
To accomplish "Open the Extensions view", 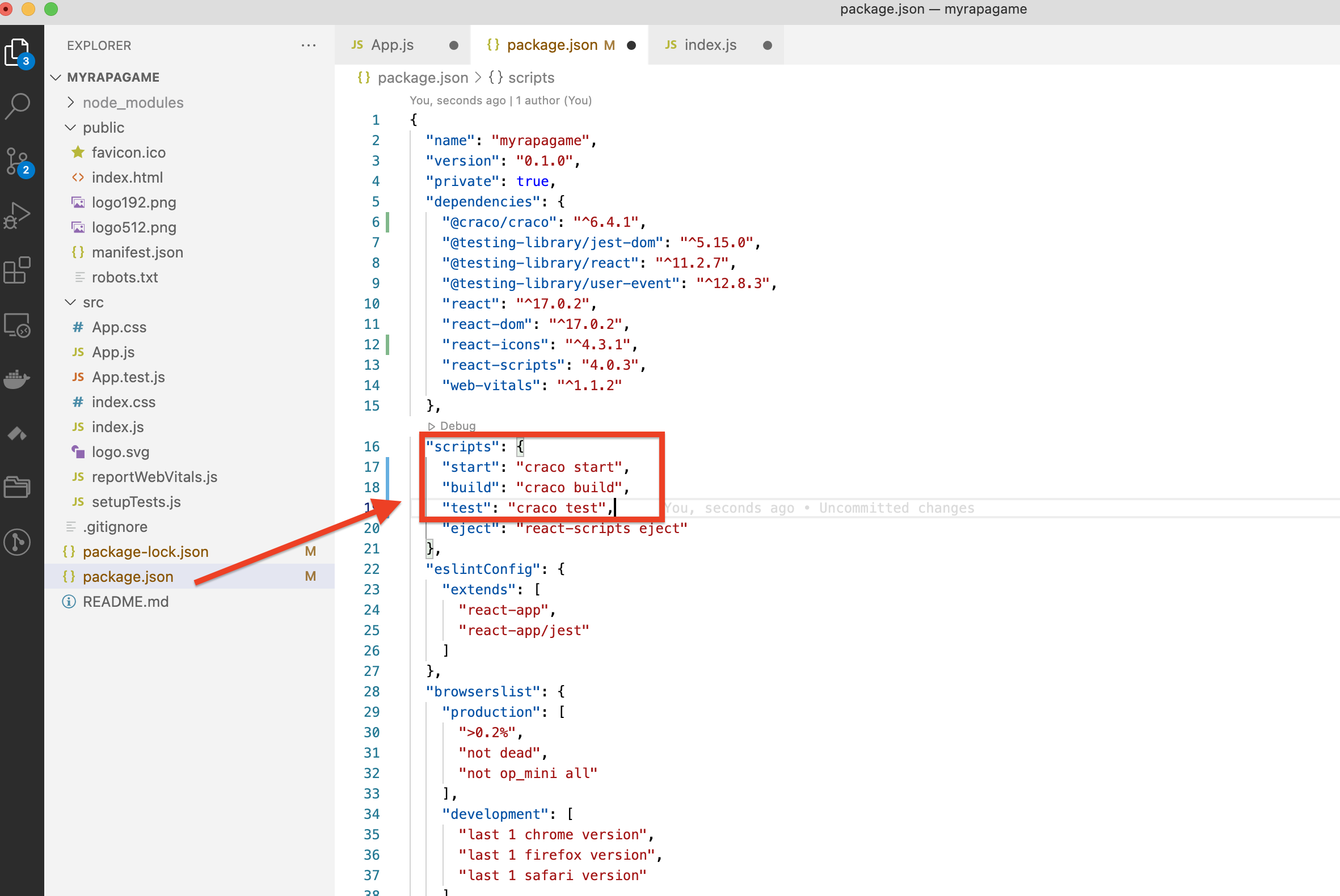I will pos(18,271).
